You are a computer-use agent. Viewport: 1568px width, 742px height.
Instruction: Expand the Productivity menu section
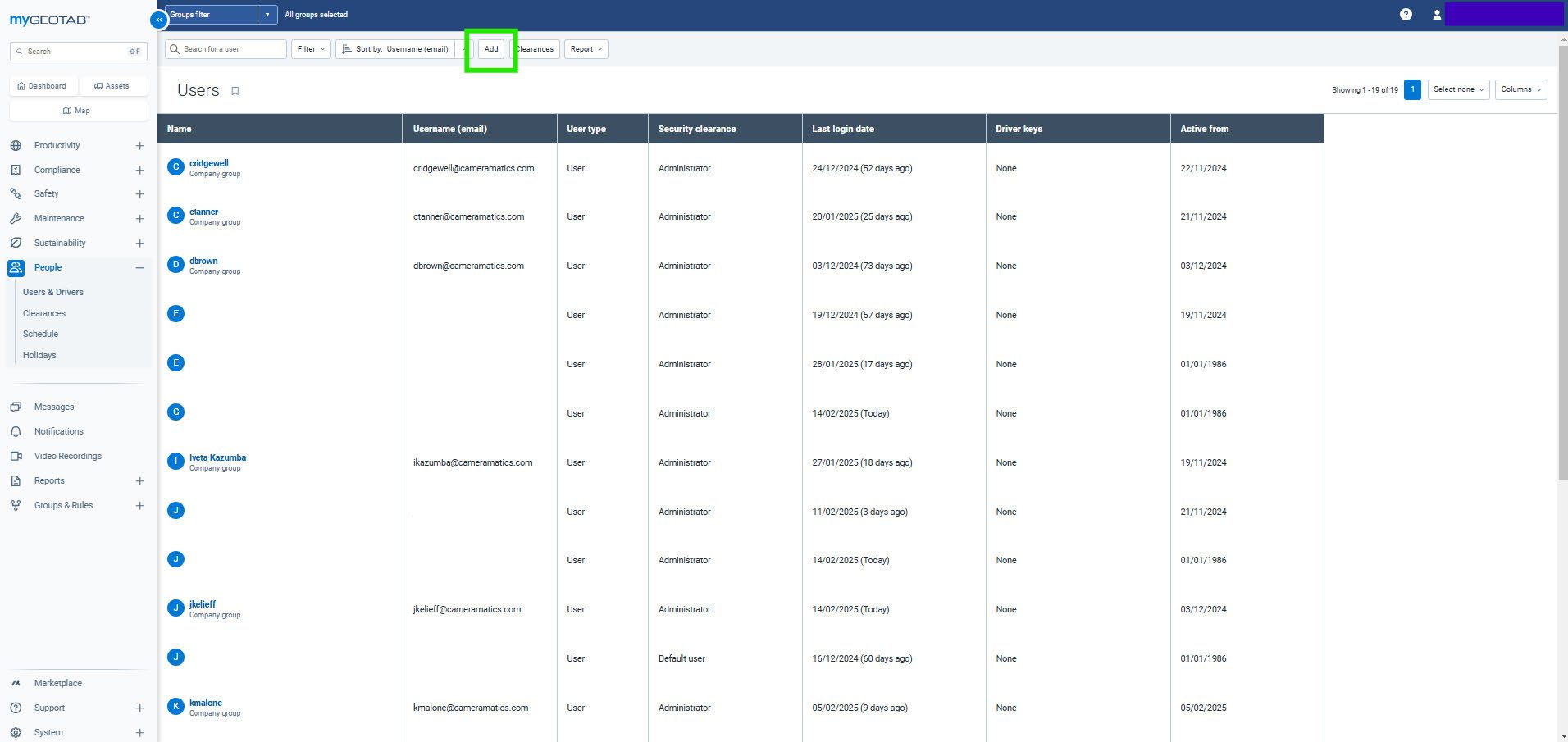(x=139, y=146)
